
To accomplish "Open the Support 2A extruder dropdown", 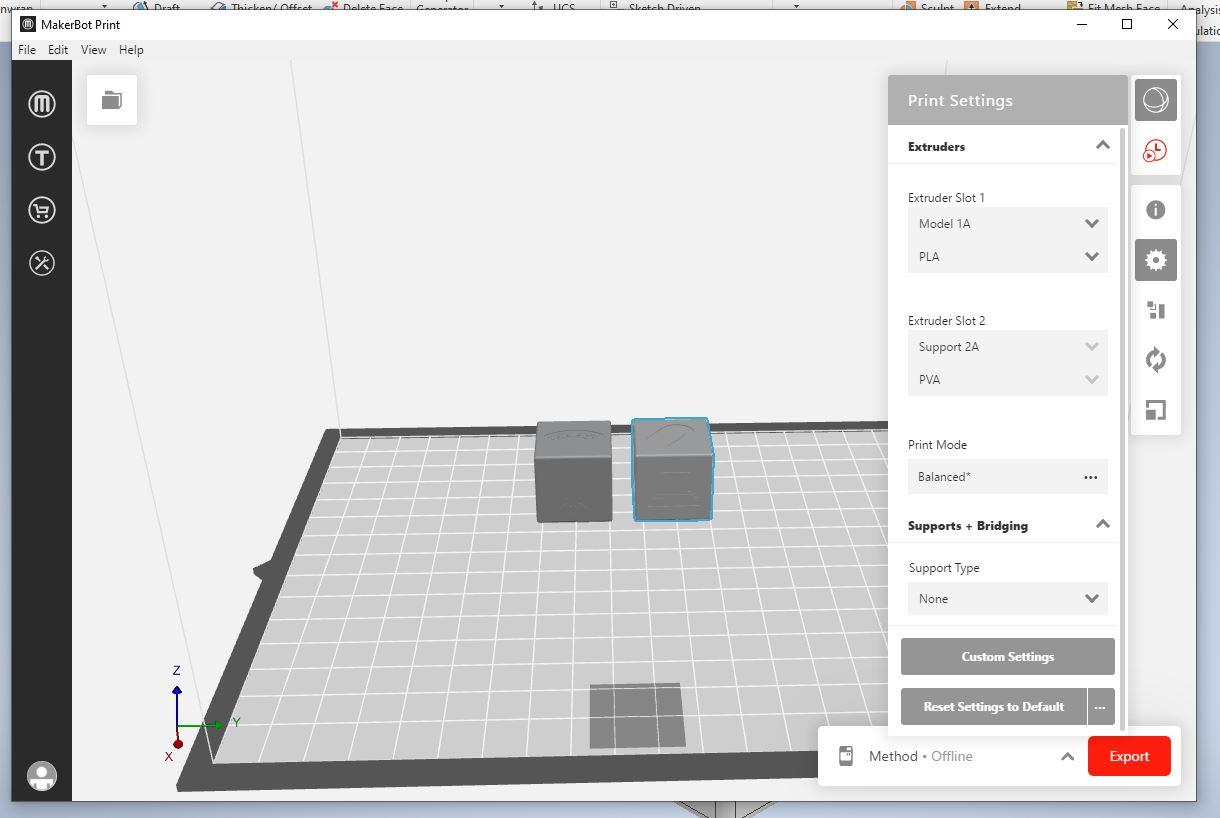I will point(1007,347).
